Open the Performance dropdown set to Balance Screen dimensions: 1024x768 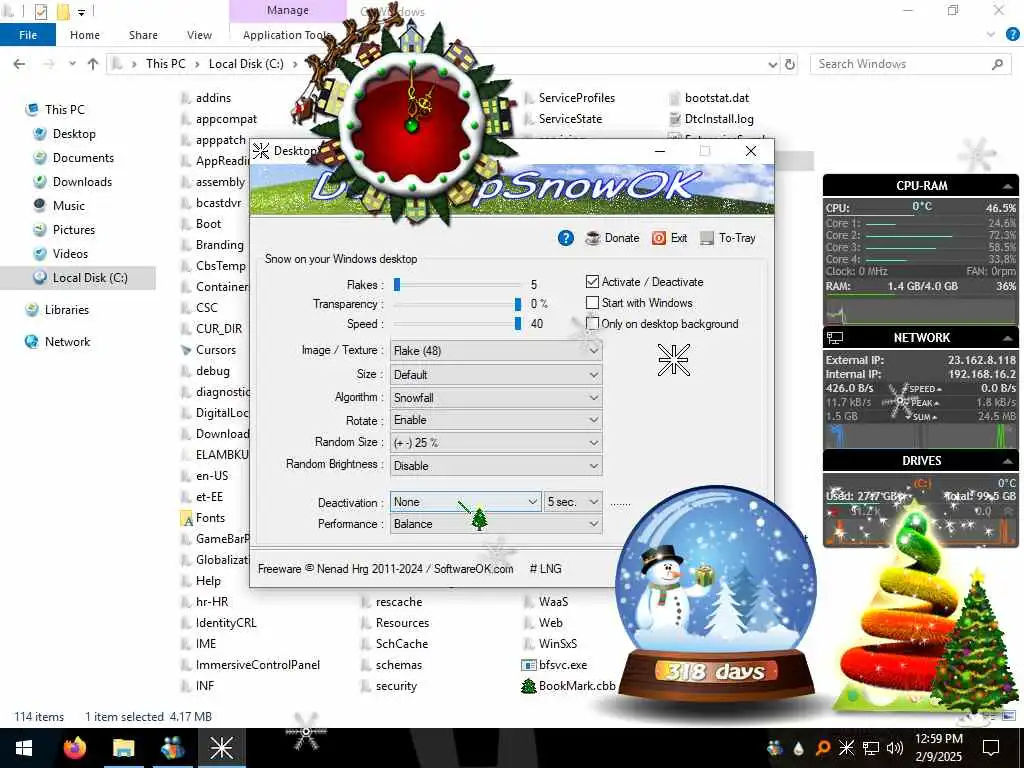496,524
